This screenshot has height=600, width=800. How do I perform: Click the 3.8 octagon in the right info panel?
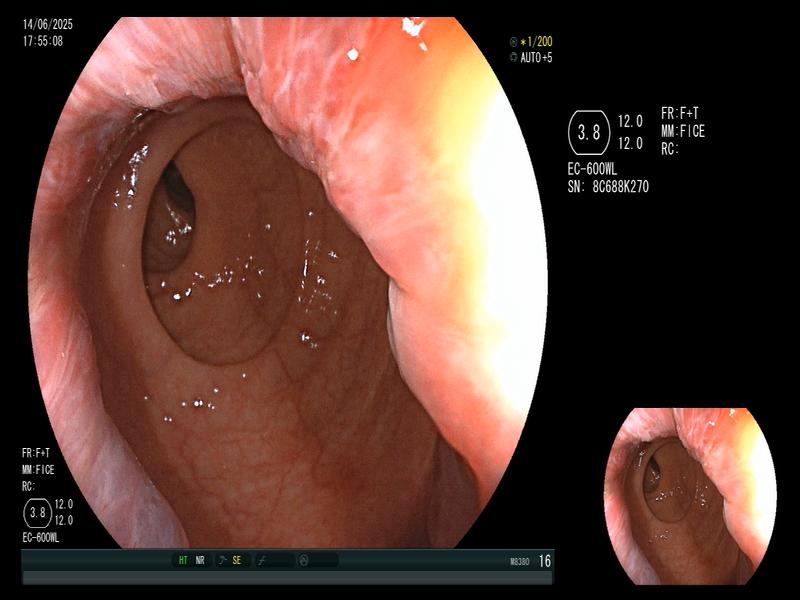pos(589,133)
